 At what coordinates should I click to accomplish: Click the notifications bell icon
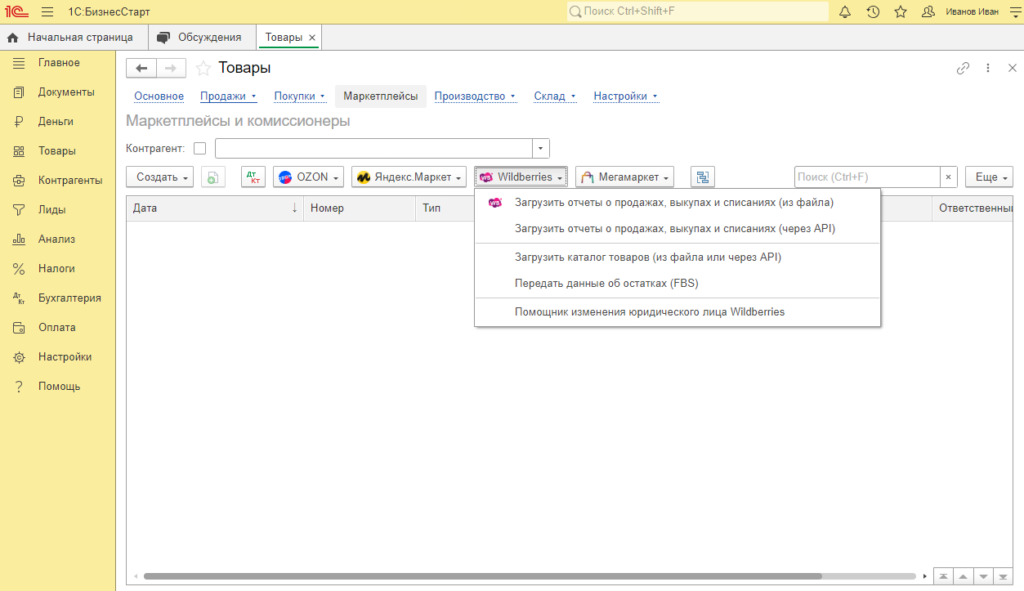845,12
